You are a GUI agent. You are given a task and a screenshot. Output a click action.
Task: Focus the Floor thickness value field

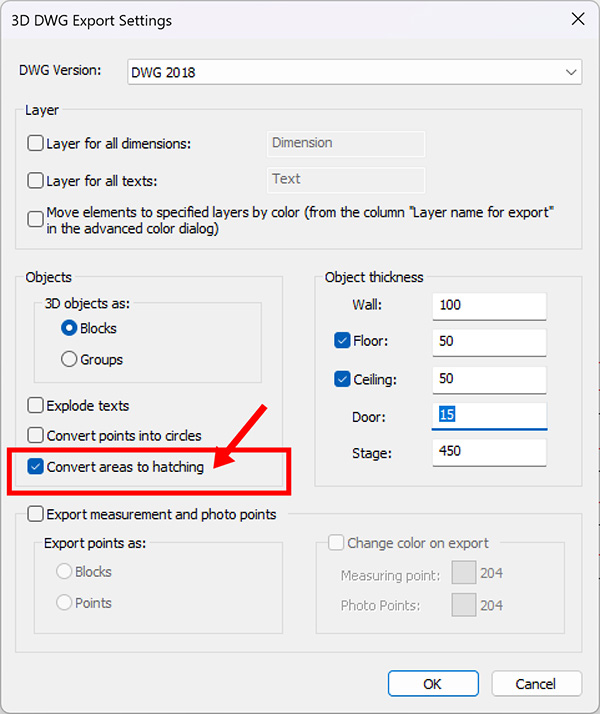coord(489,342)
